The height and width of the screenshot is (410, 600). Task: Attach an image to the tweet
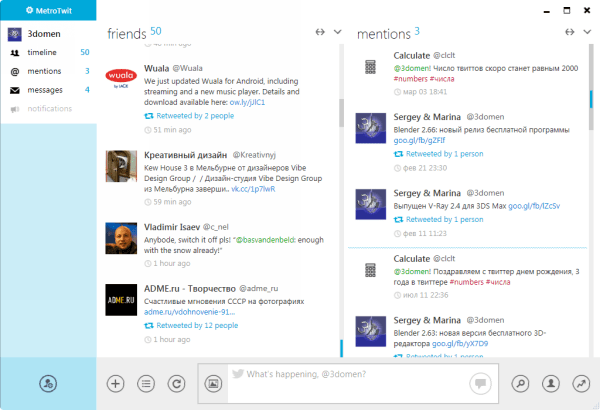click(213, 384)
